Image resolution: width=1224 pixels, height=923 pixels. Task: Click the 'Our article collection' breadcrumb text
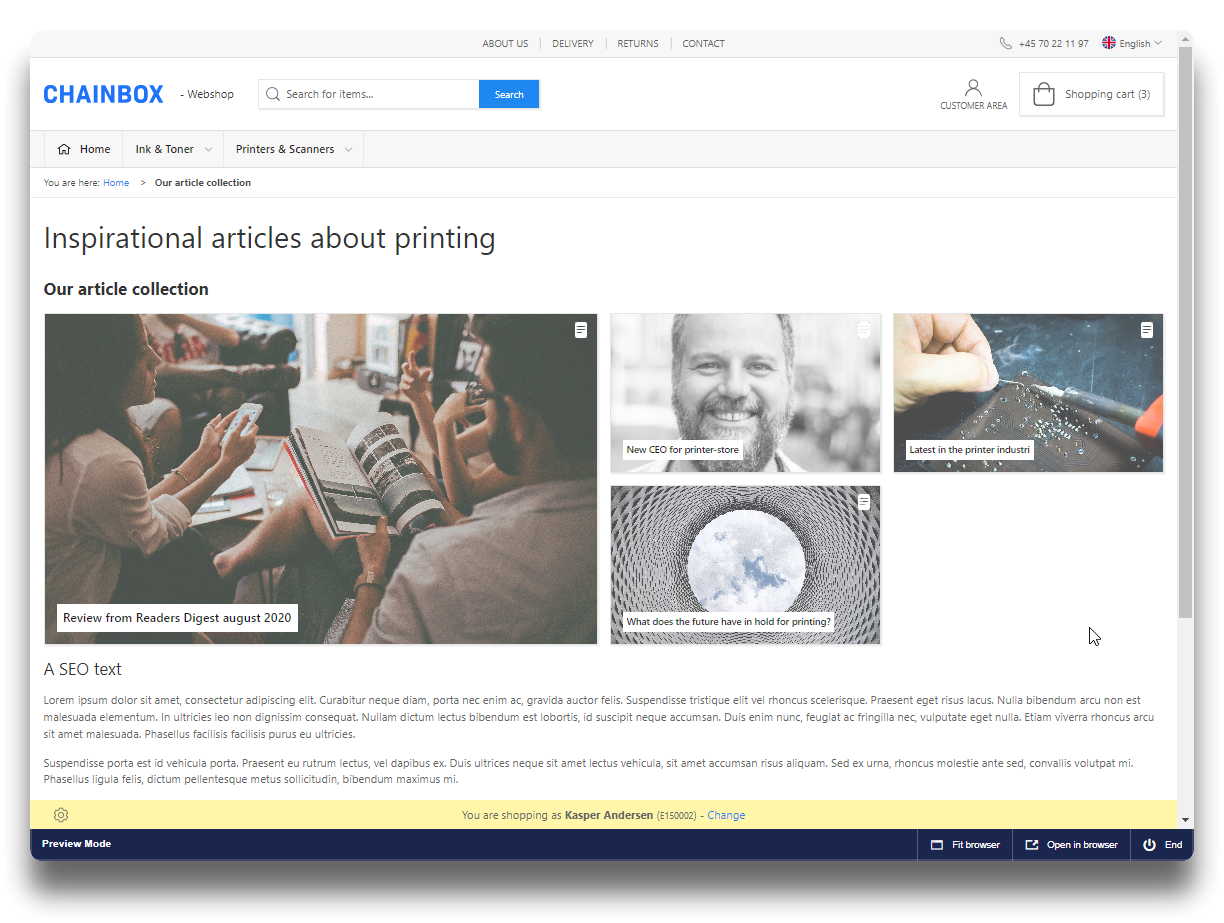point(203,183)
